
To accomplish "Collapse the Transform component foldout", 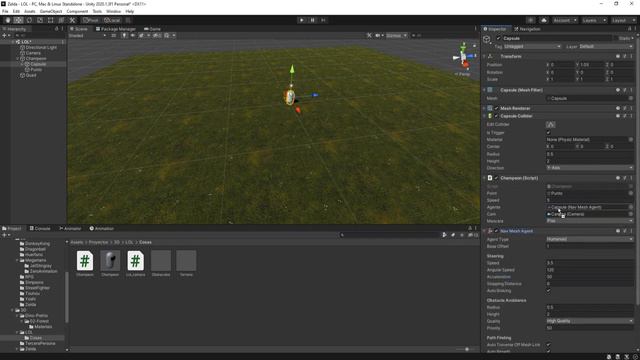I will coord(484,56).
